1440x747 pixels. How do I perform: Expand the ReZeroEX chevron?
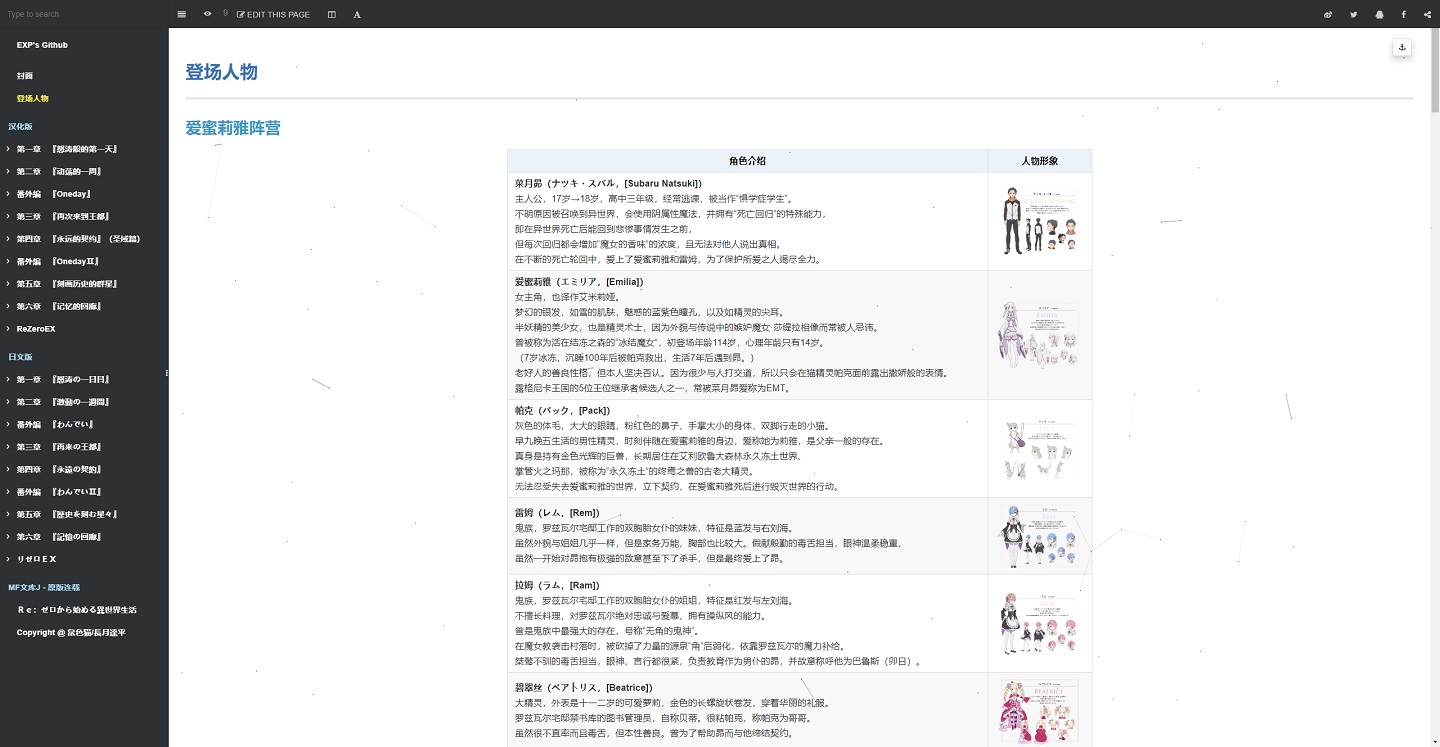pos(8,329)
